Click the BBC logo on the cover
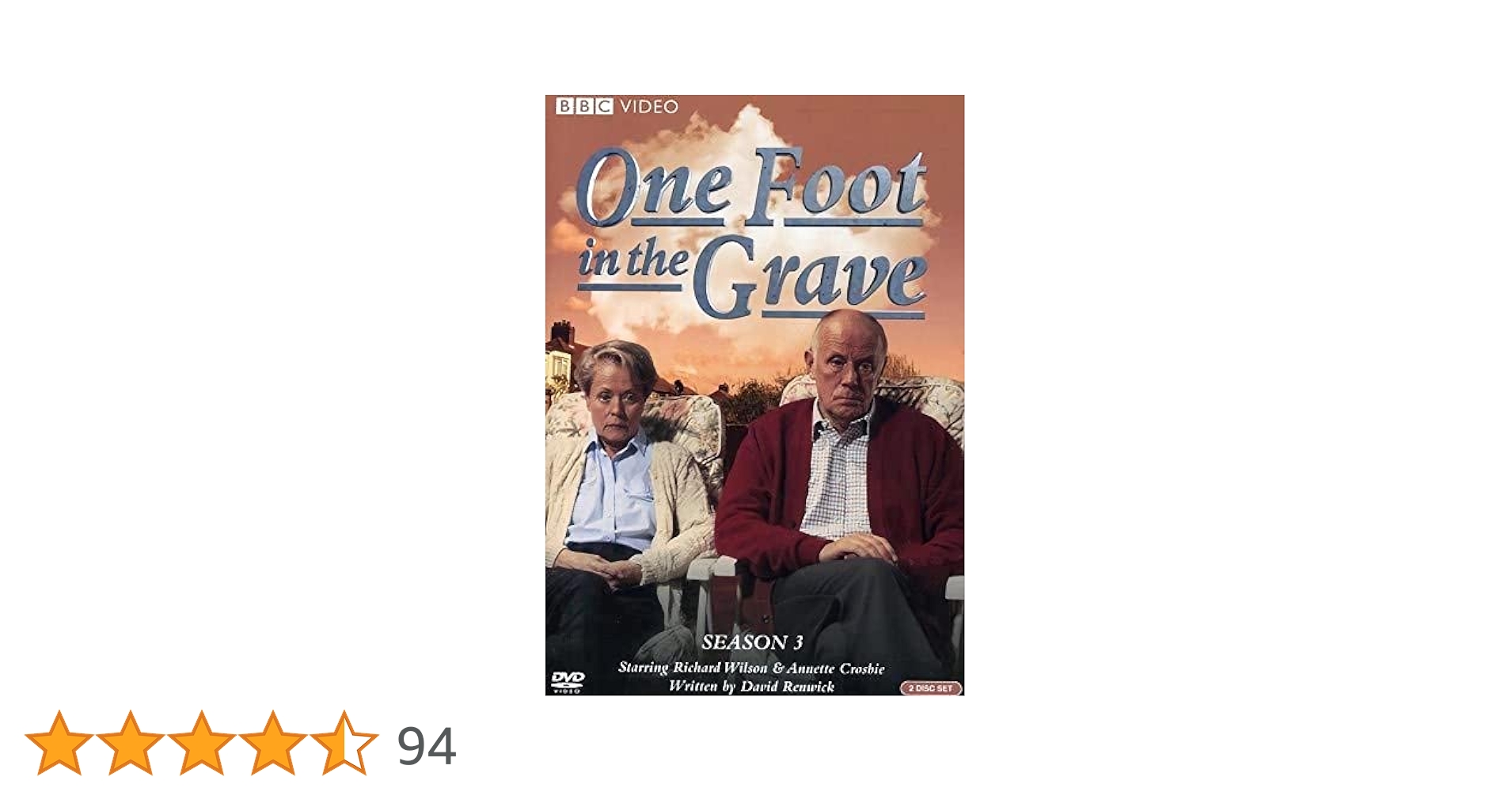Screen dimensions: 1512x792 (584, 106)
